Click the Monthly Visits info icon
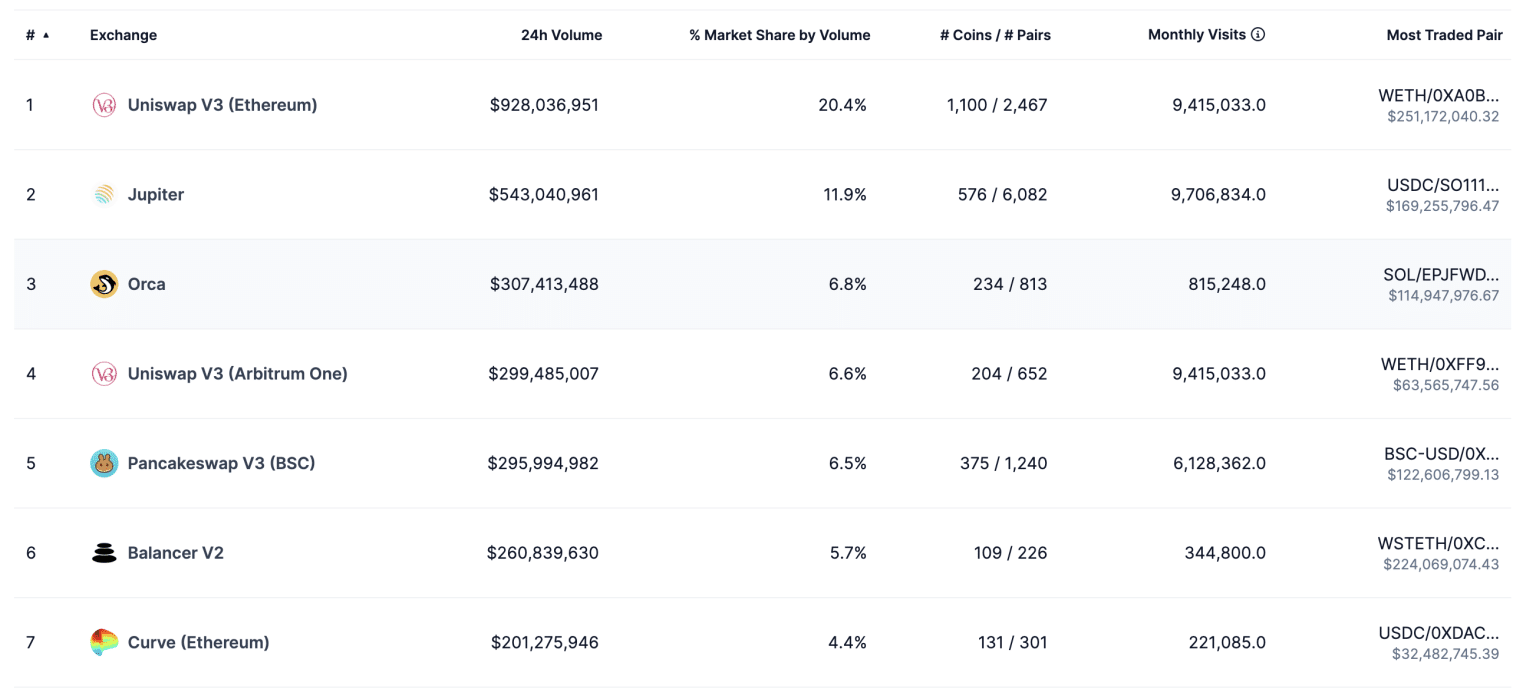This screenshot has height=699, width=1536. click(x=1258, y=35)
